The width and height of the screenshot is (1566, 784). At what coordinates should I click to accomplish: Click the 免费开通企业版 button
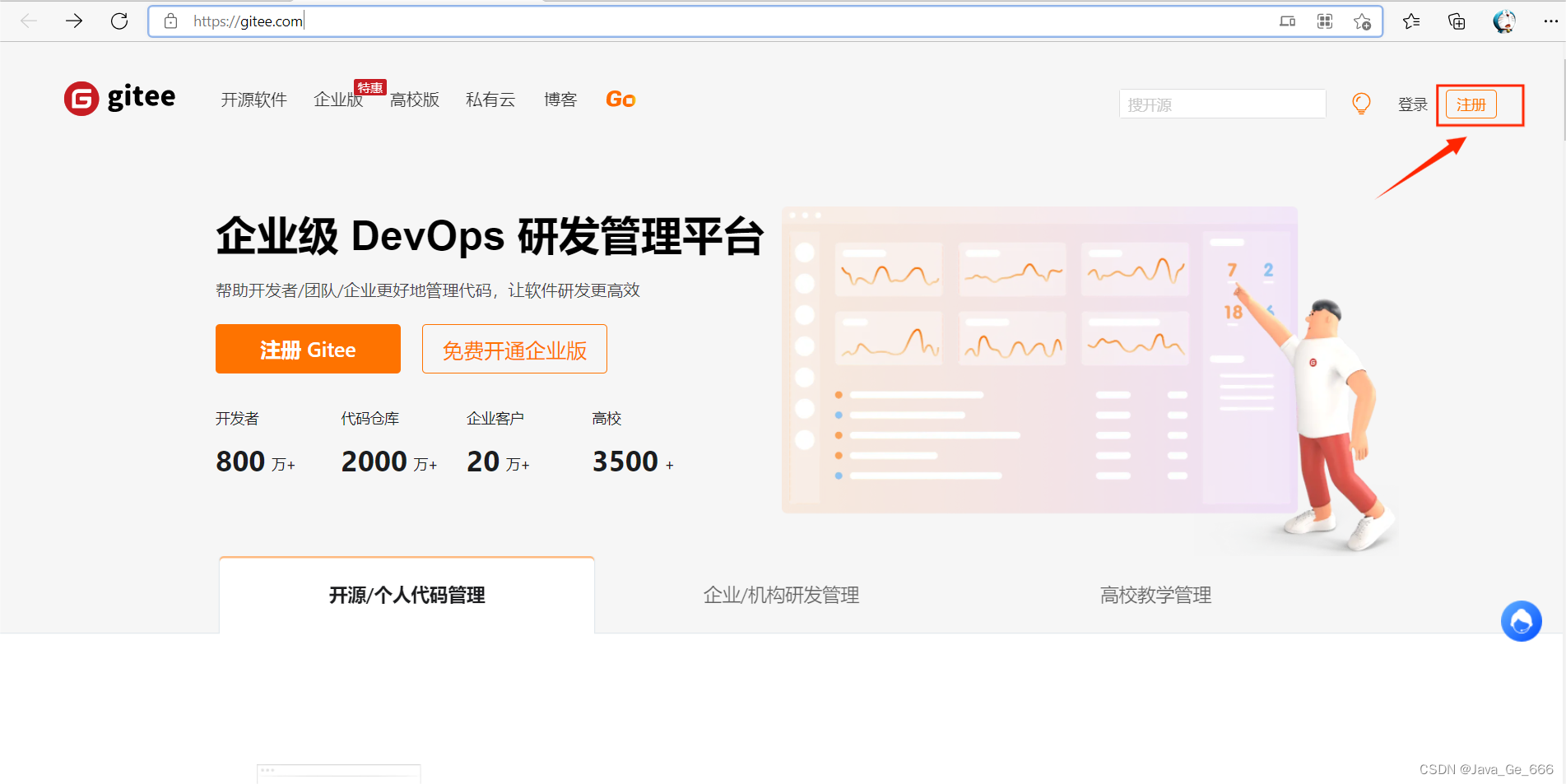coord(514,349)
